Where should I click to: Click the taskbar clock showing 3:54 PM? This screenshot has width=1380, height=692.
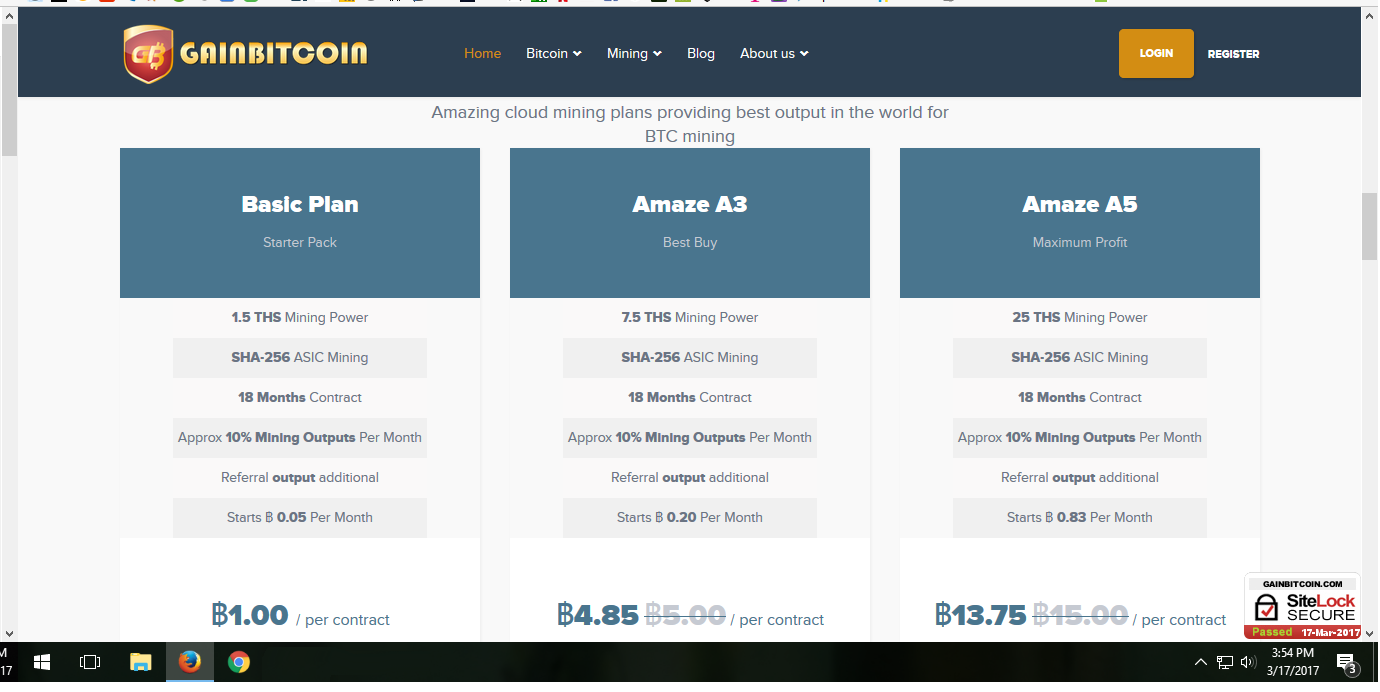click(x=1295, y=662)
